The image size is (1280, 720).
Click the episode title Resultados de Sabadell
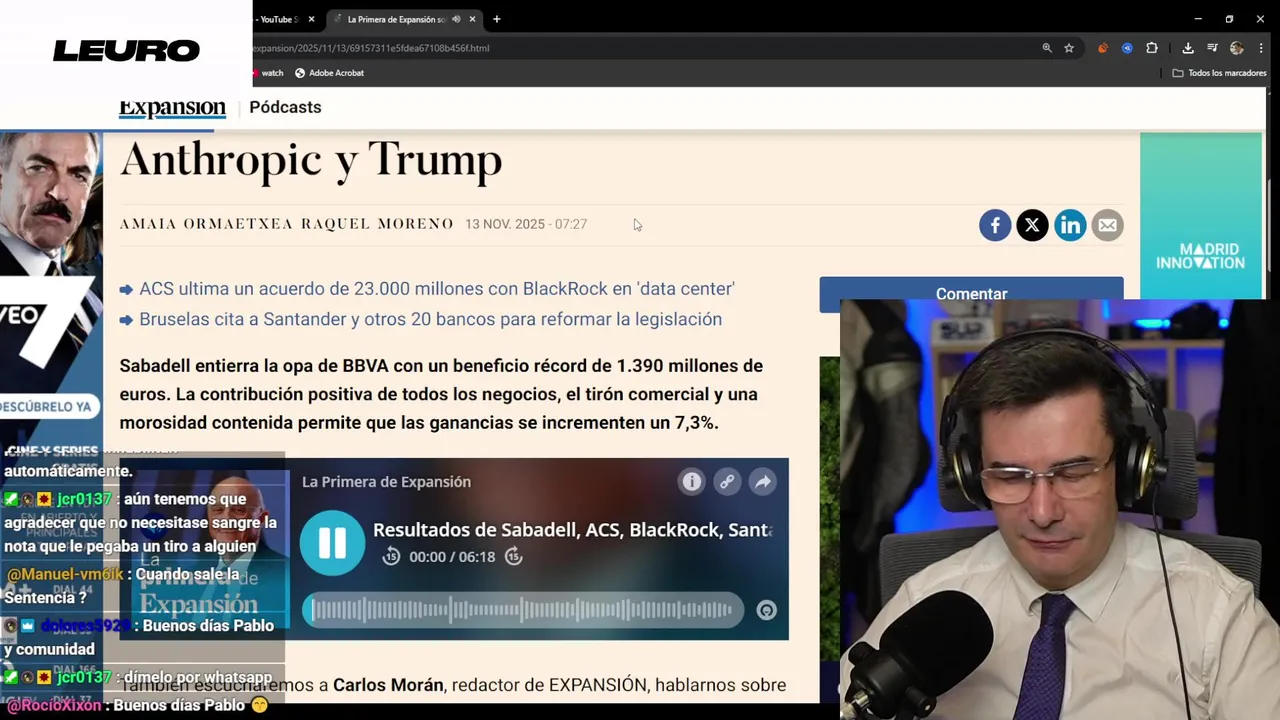click(572, 530)
